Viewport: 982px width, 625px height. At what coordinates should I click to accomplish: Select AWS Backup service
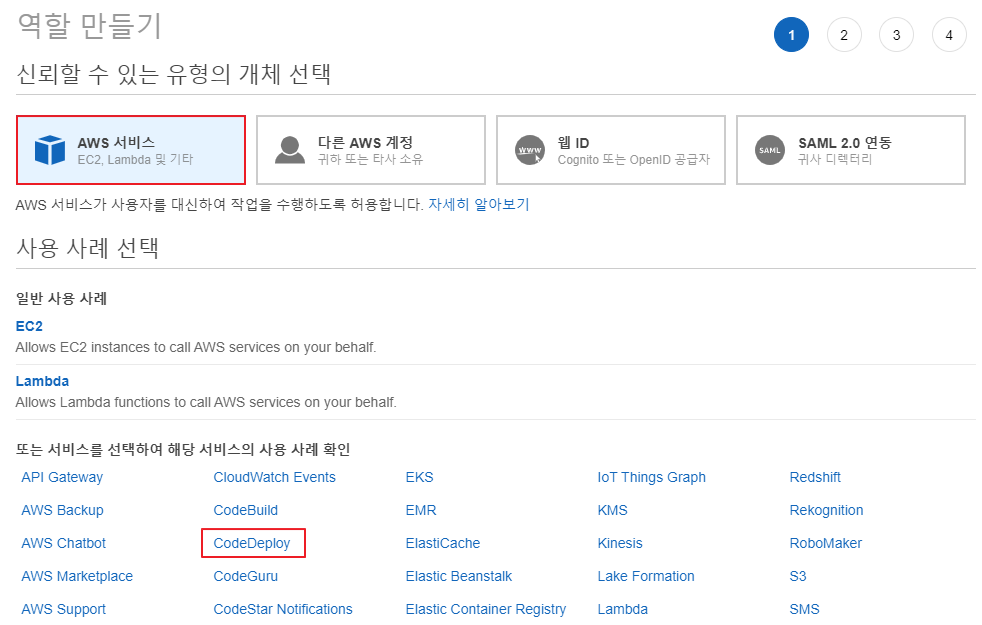(x=62, y=510)
